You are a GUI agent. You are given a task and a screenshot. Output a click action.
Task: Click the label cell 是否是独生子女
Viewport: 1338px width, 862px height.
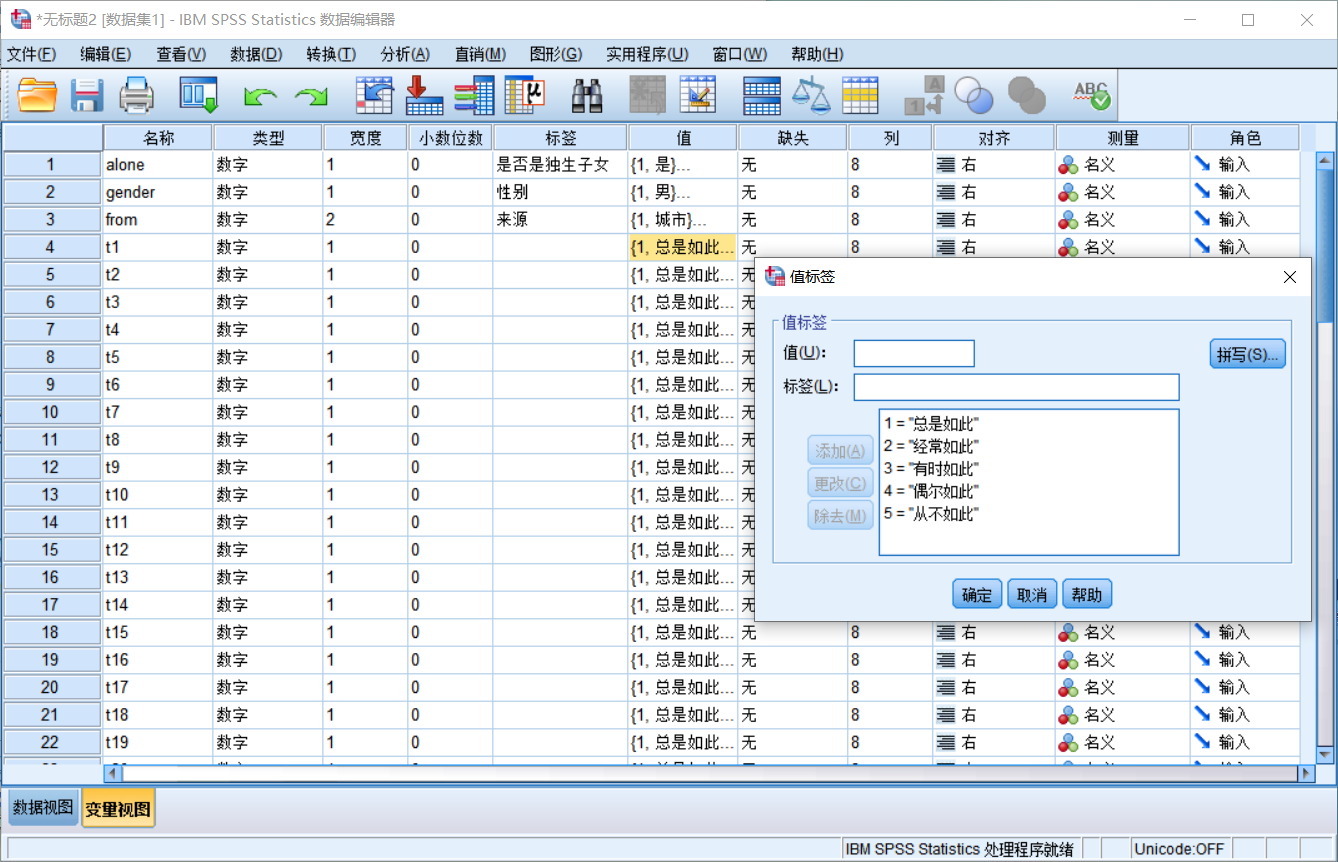point(560,165)
